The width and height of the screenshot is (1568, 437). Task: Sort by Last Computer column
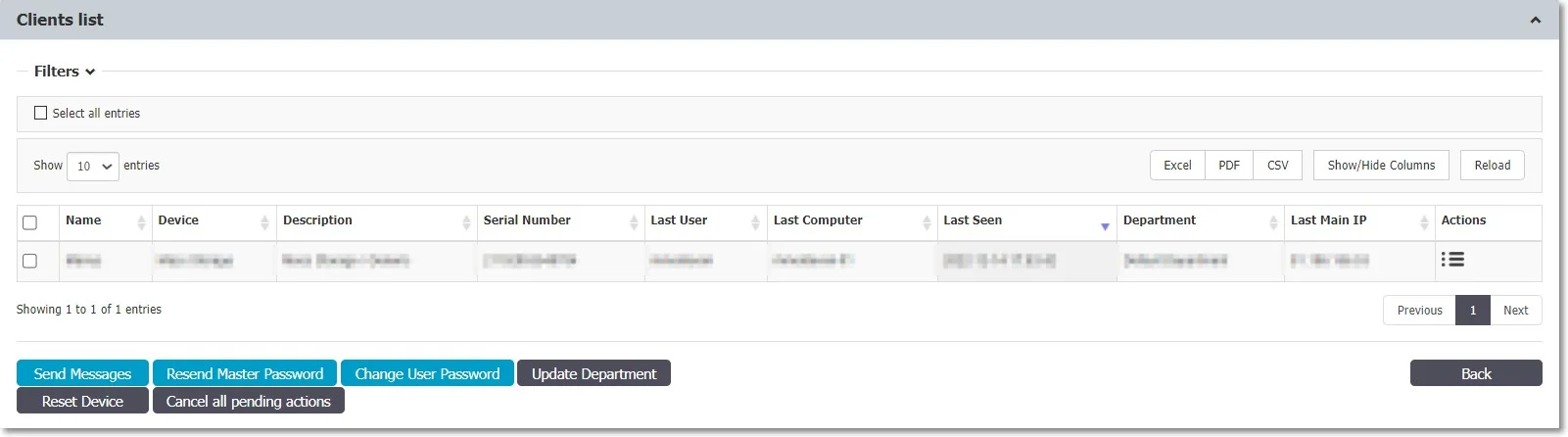click(852, 221)
